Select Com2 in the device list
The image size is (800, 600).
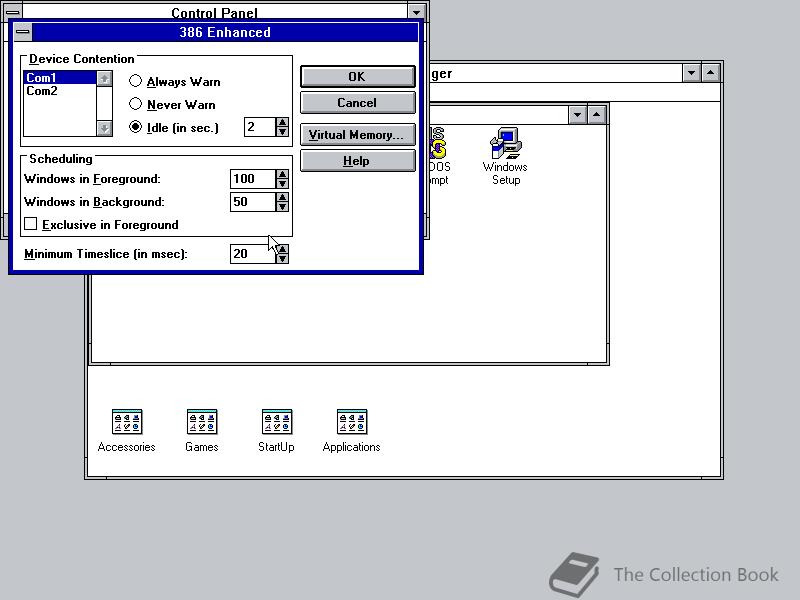(x=60, y=91)
